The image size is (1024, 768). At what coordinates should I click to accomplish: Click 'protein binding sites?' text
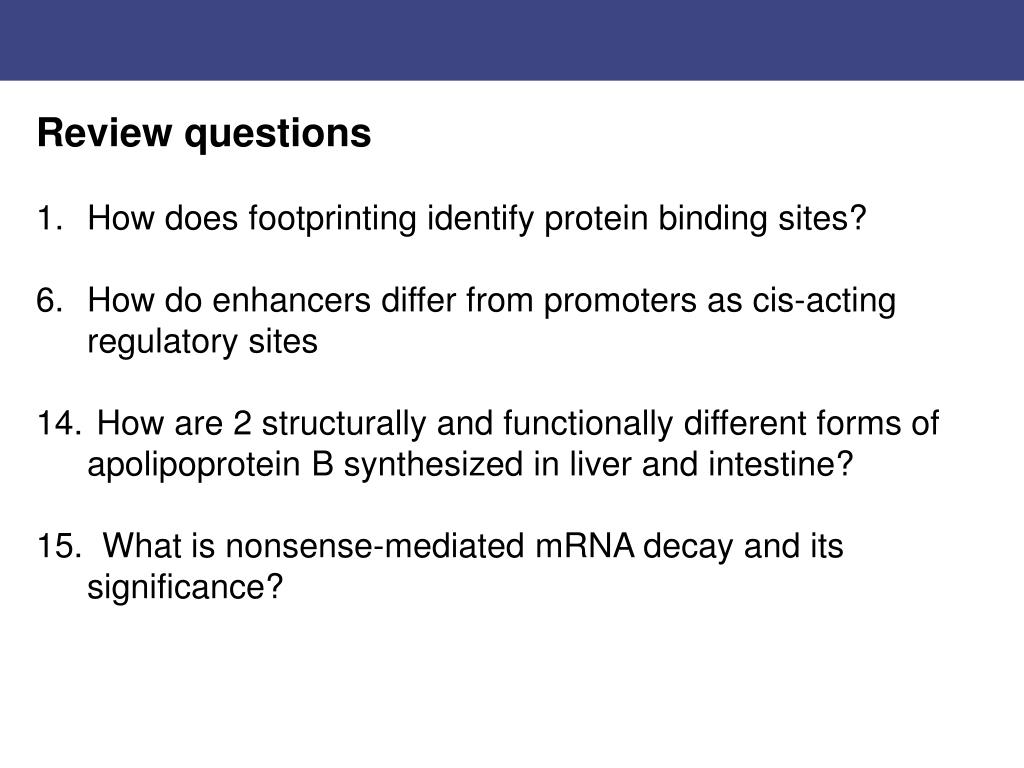click(x=705, y=219)
